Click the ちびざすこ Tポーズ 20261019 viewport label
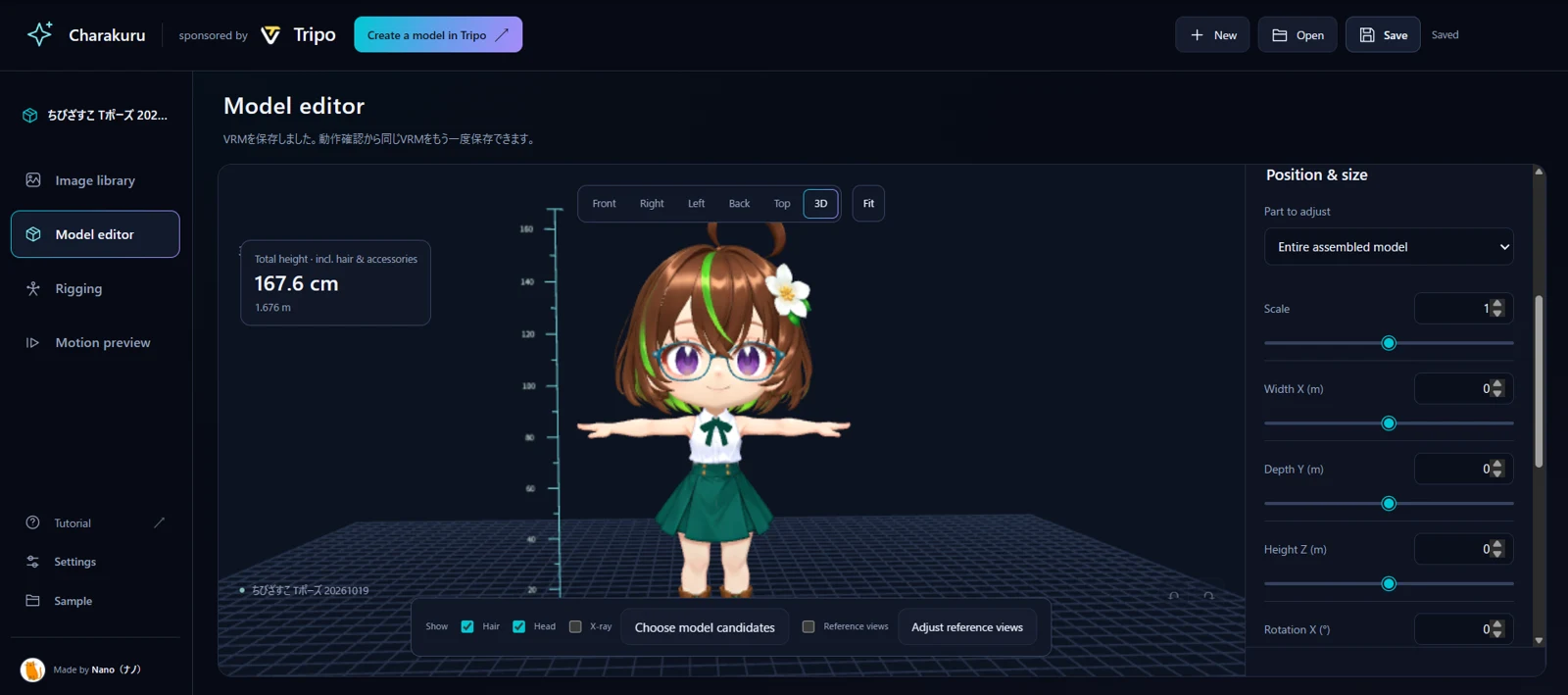1568x695 pixels. pos(310,590)
